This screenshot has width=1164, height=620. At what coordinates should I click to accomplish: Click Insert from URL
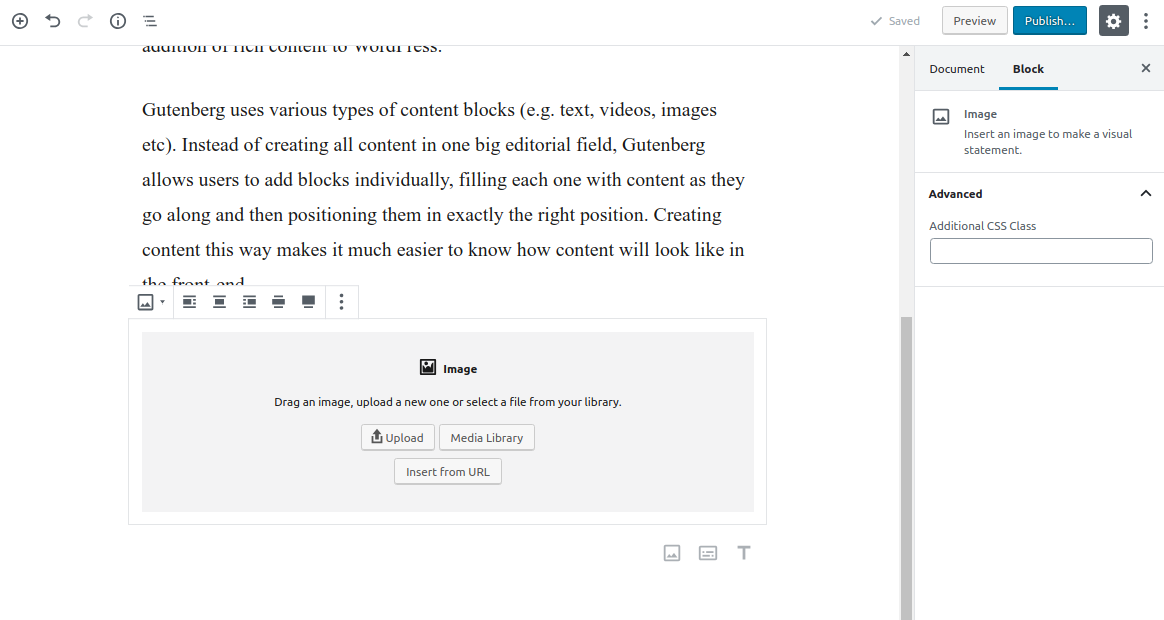(x=447, y=471)
